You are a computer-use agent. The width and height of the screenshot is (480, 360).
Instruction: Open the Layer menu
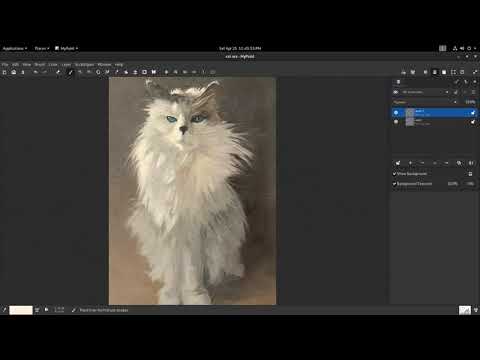[x=66, y=65]
